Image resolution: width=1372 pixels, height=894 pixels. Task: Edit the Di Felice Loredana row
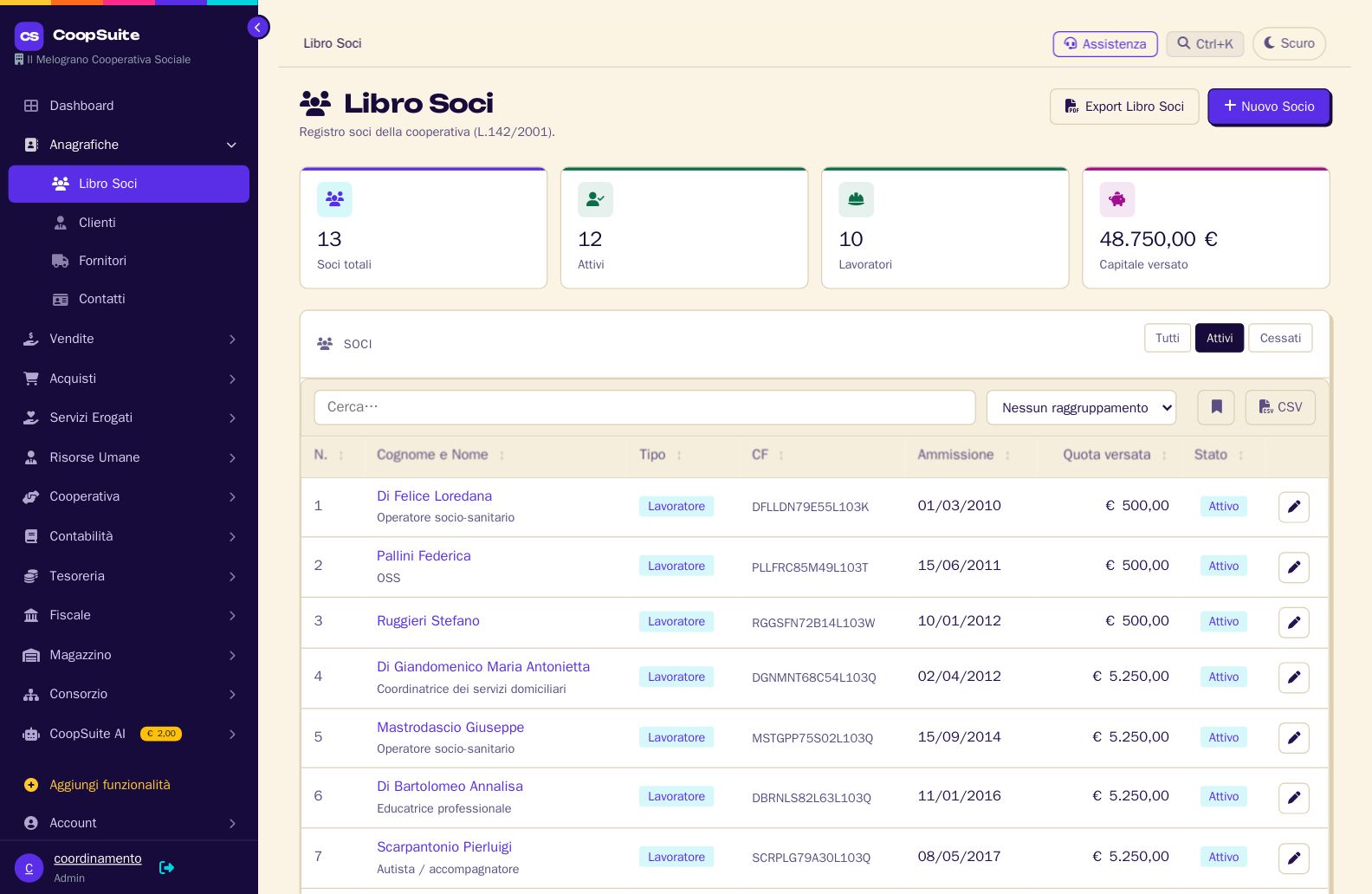point(1294,507)
